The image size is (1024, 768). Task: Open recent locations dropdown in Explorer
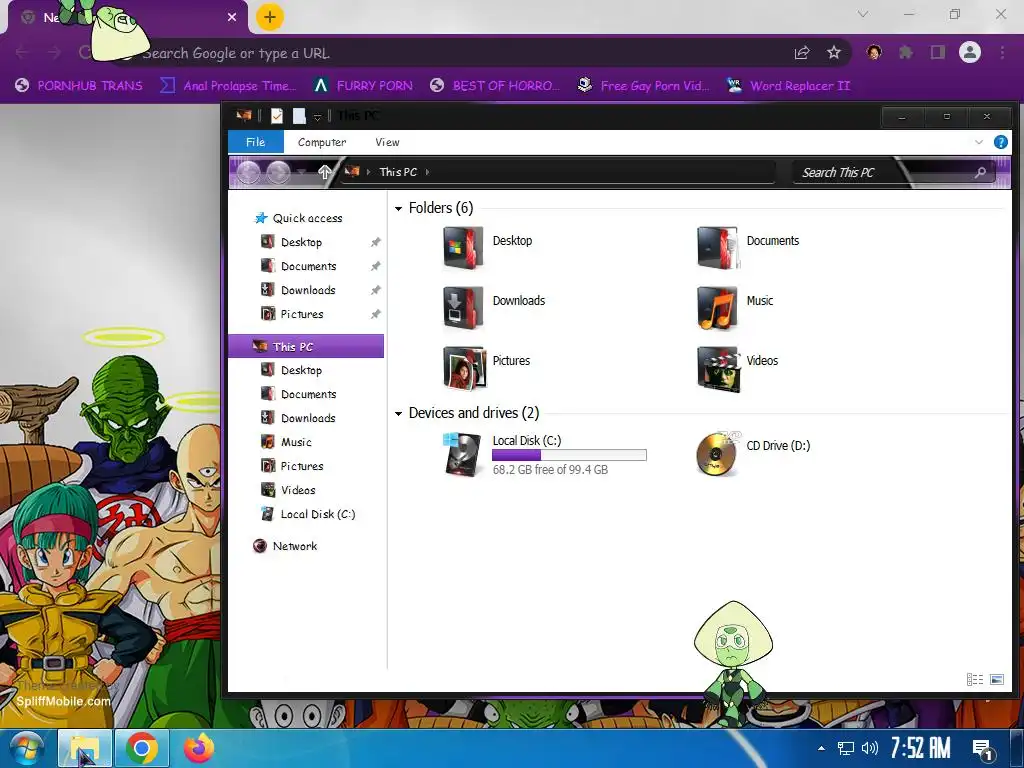point(301,172)
